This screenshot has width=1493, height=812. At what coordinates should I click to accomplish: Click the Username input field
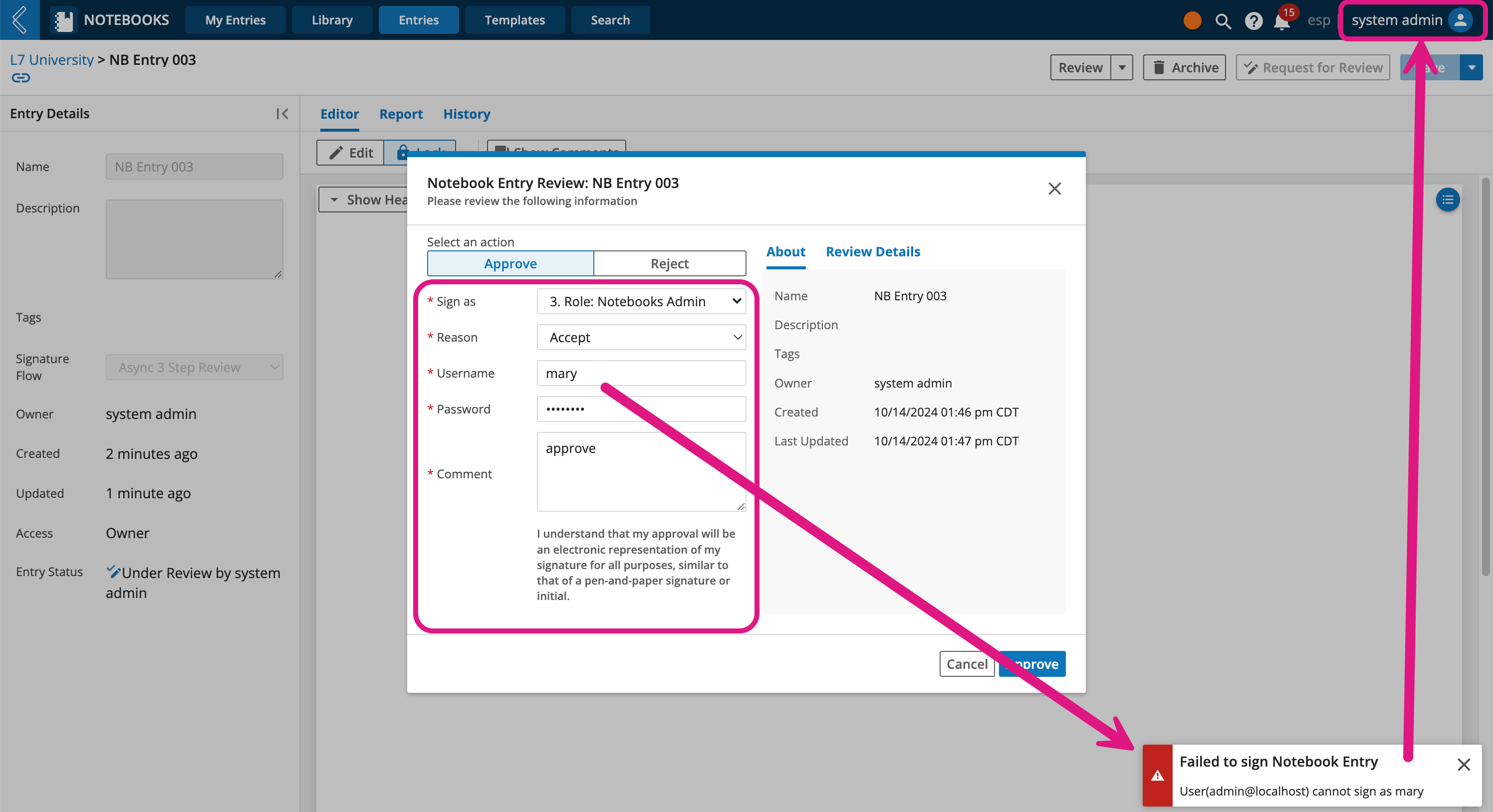pos(641,372)
